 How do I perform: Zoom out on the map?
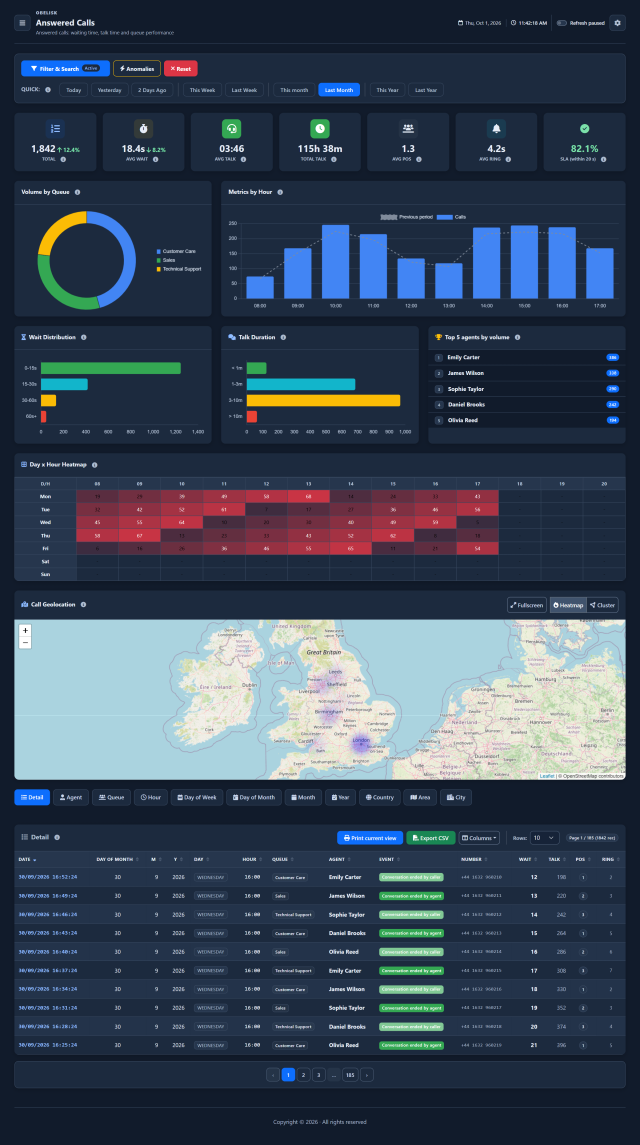[x=26, y=643]
